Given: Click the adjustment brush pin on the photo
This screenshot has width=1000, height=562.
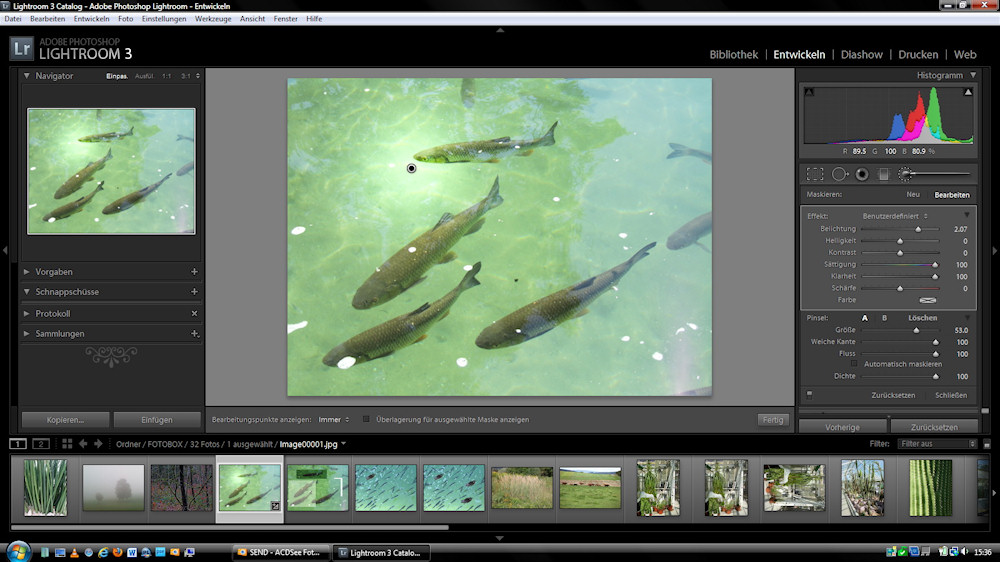Looking at the screenshot, I should tap(411, 168).
